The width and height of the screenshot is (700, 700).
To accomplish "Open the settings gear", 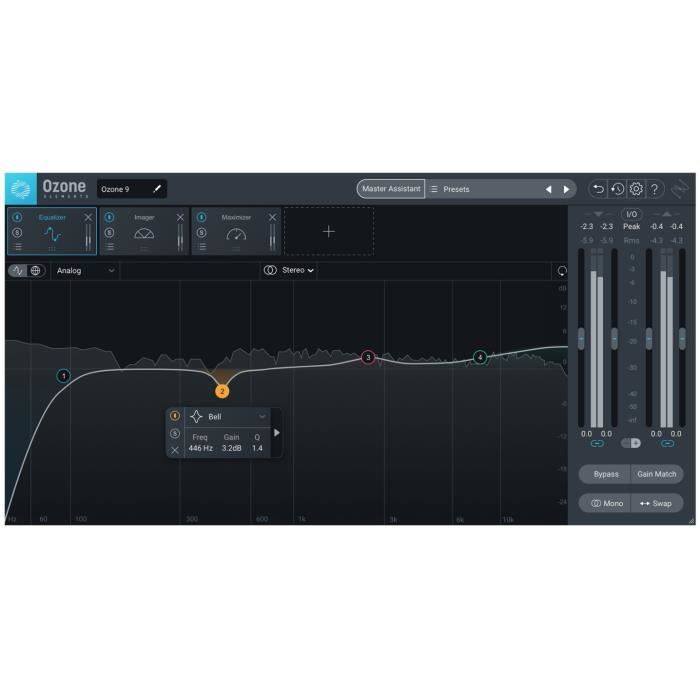I will point(636,189).
